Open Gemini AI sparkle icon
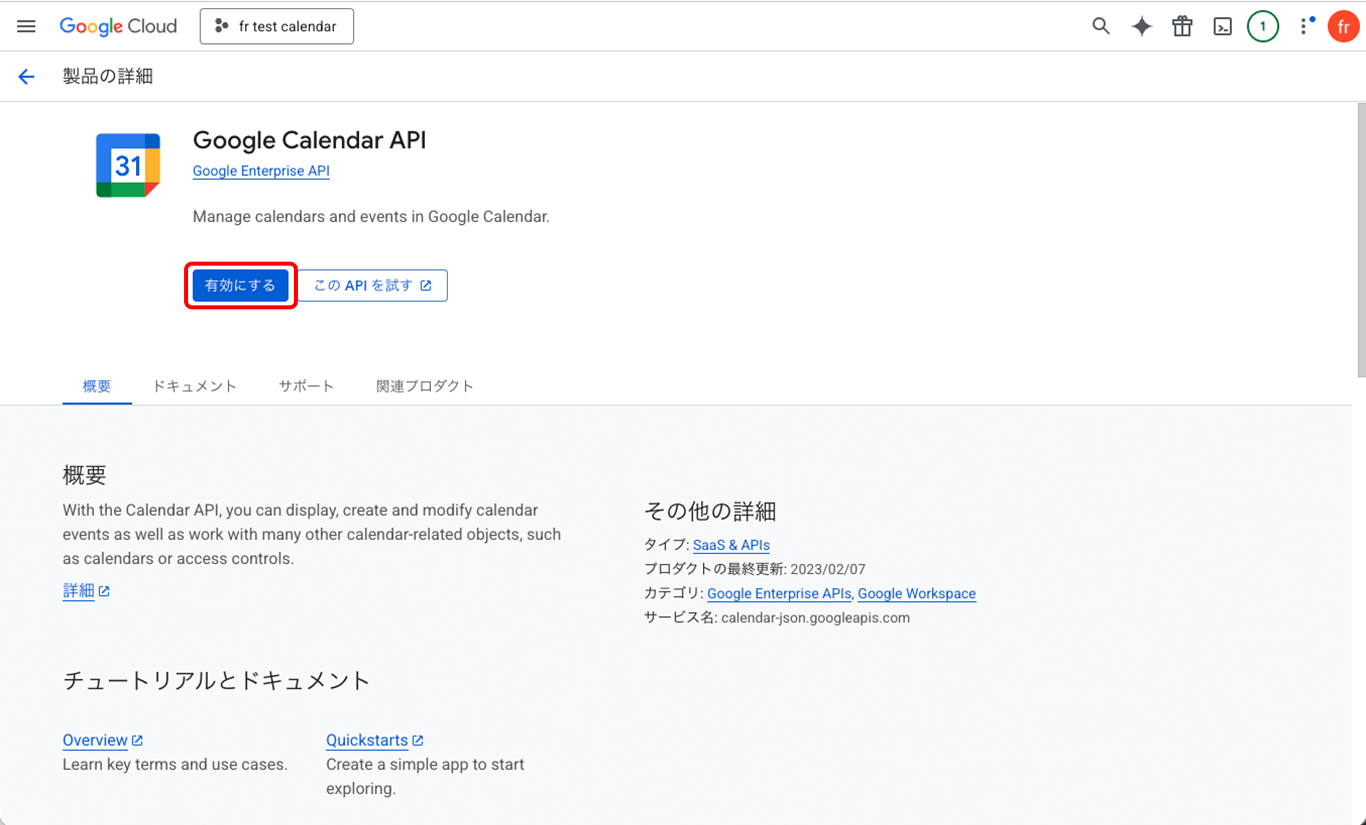 (x=1141, y=27)
